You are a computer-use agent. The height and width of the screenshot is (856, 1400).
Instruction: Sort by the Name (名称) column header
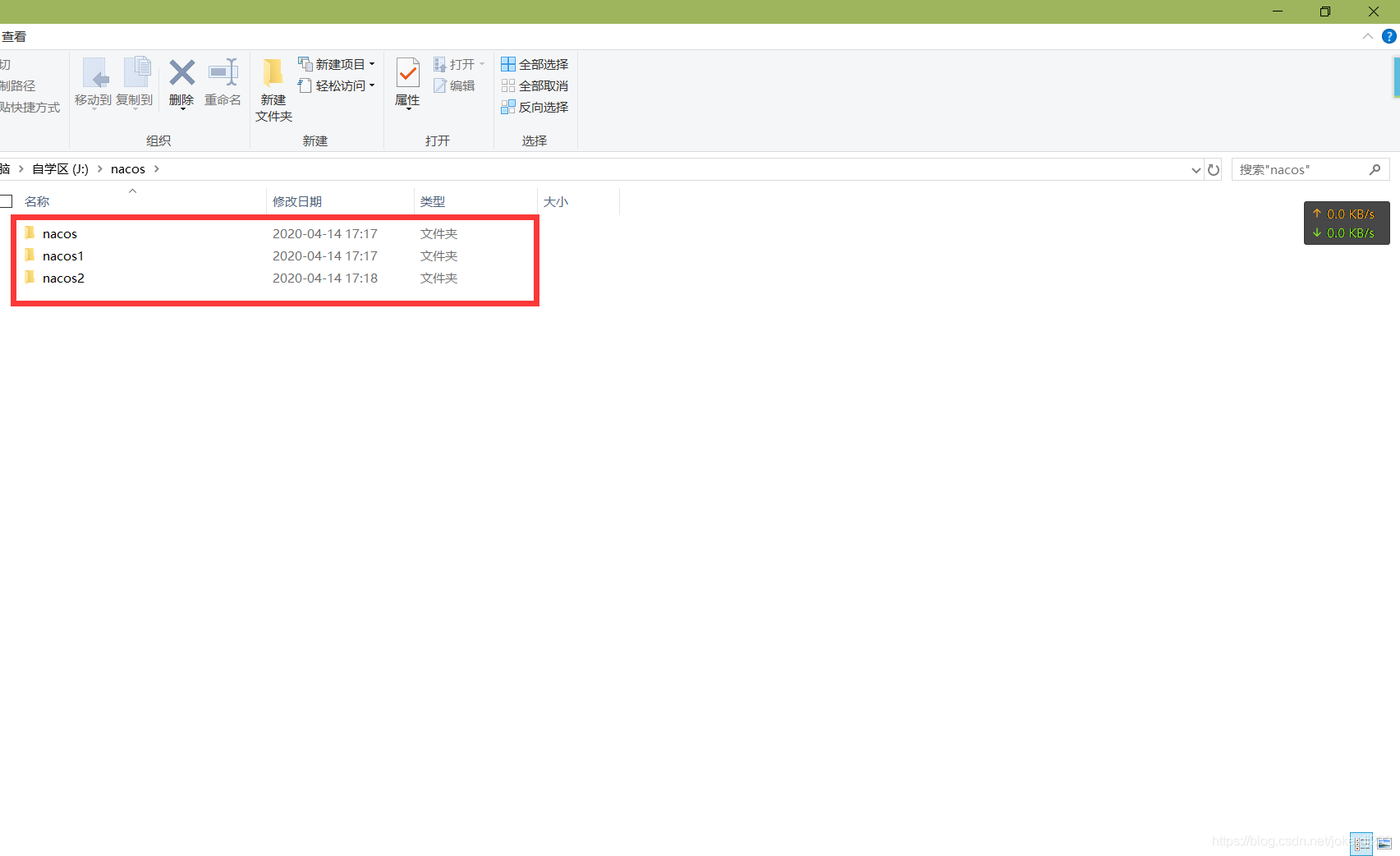37,201
